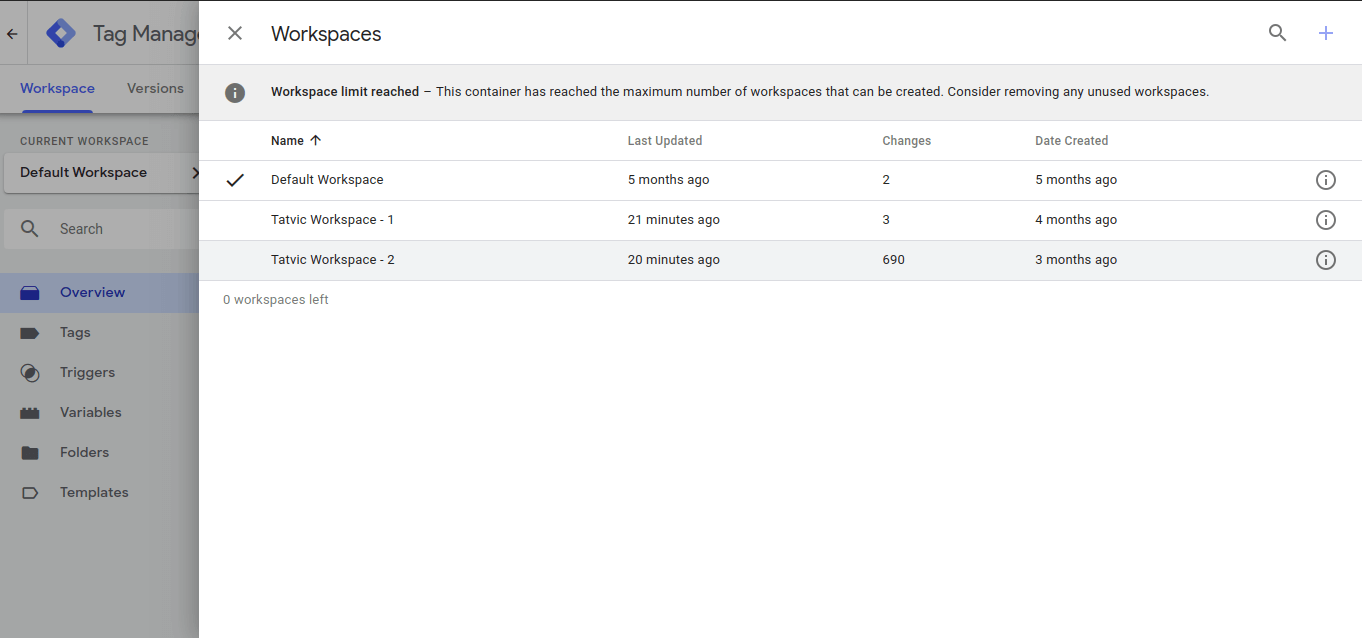Click '20 minutes ago' last updated cell
This screenshot has height=638, width=1362.
(x=674, y=260)
